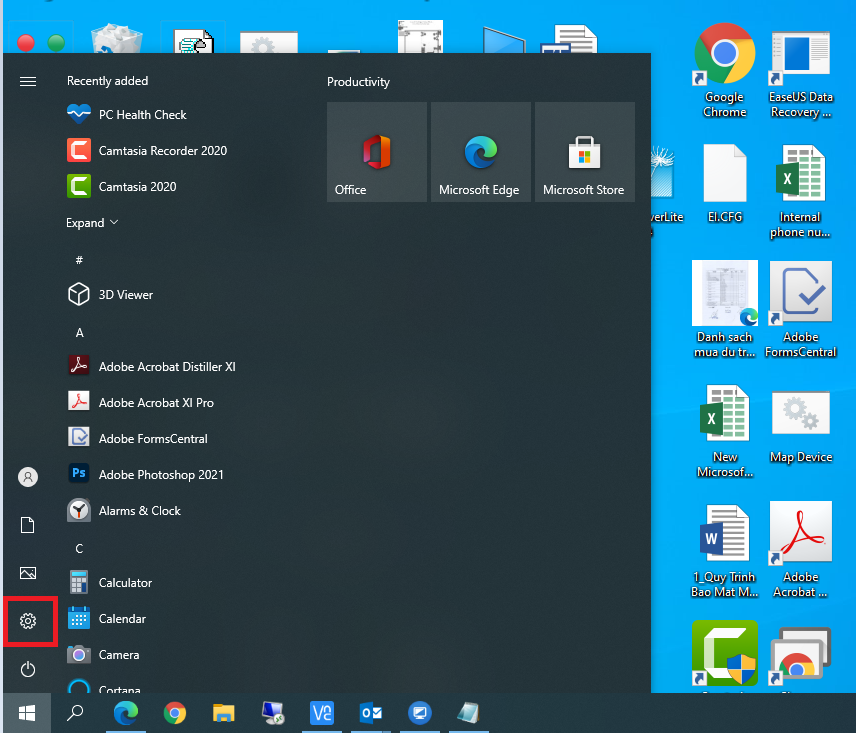The width and height of the screenshot is (856, 733).
Task: Select New Microsoft Excel desktop file
Action: pos(724,431)
